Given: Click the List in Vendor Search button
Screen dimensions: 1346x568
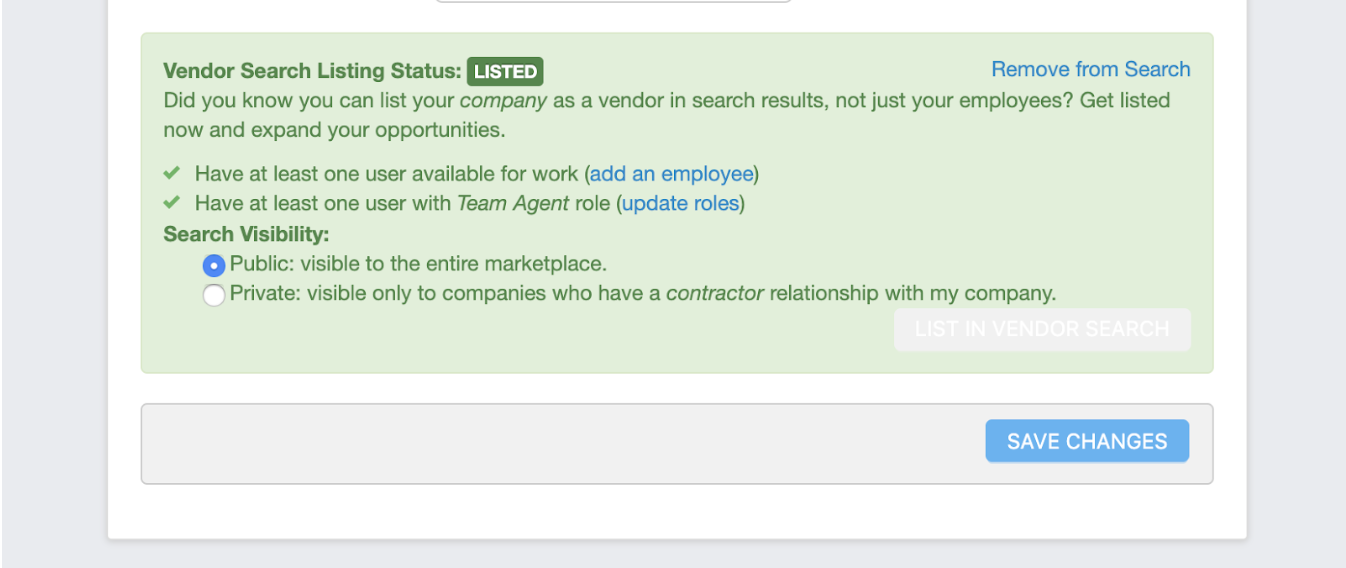Looking at the screenshot, I should point(1042,329).
